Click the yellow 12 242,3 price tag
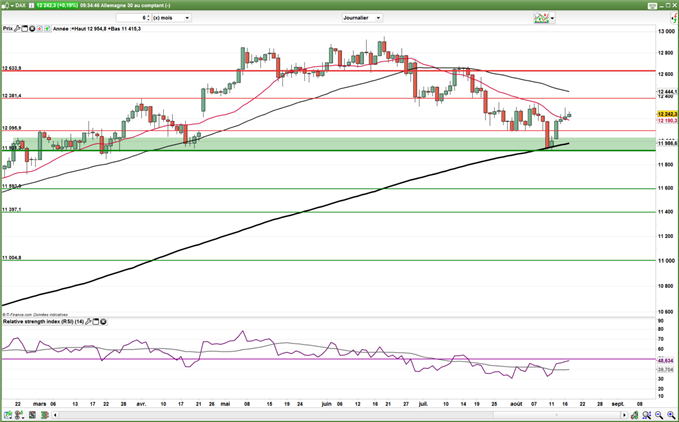The width and height of the screenshot is (679, 422). coord(667,114)
